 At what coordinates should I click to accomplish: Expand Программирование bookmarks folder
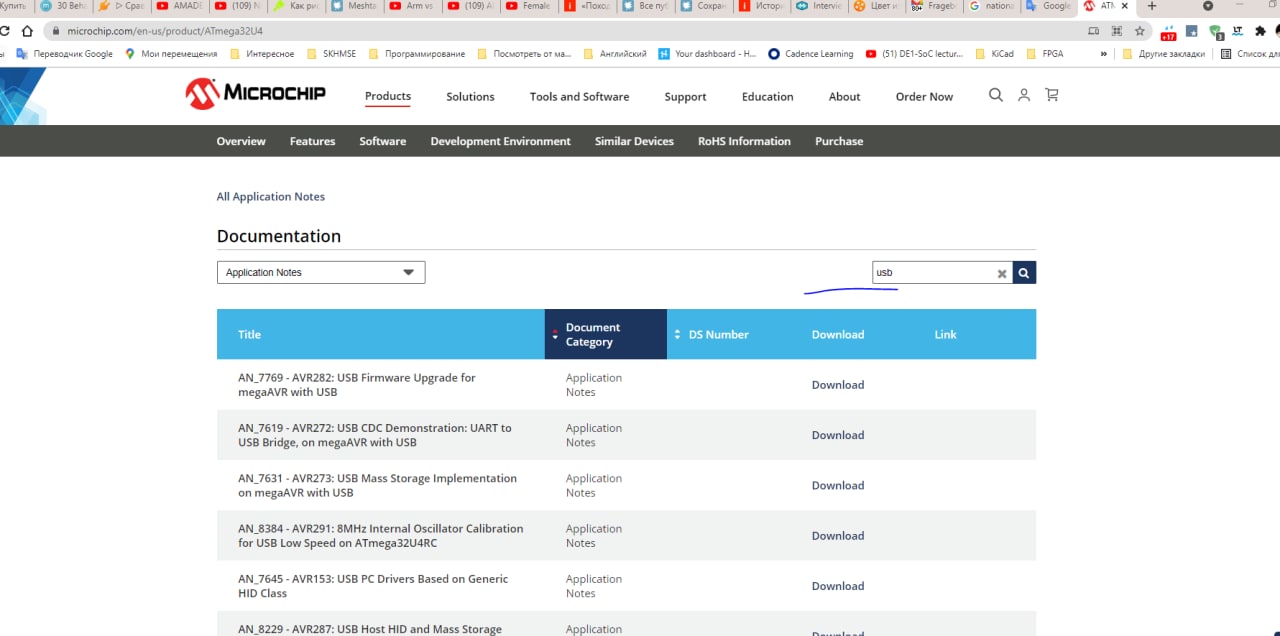[x=418, y=54]
